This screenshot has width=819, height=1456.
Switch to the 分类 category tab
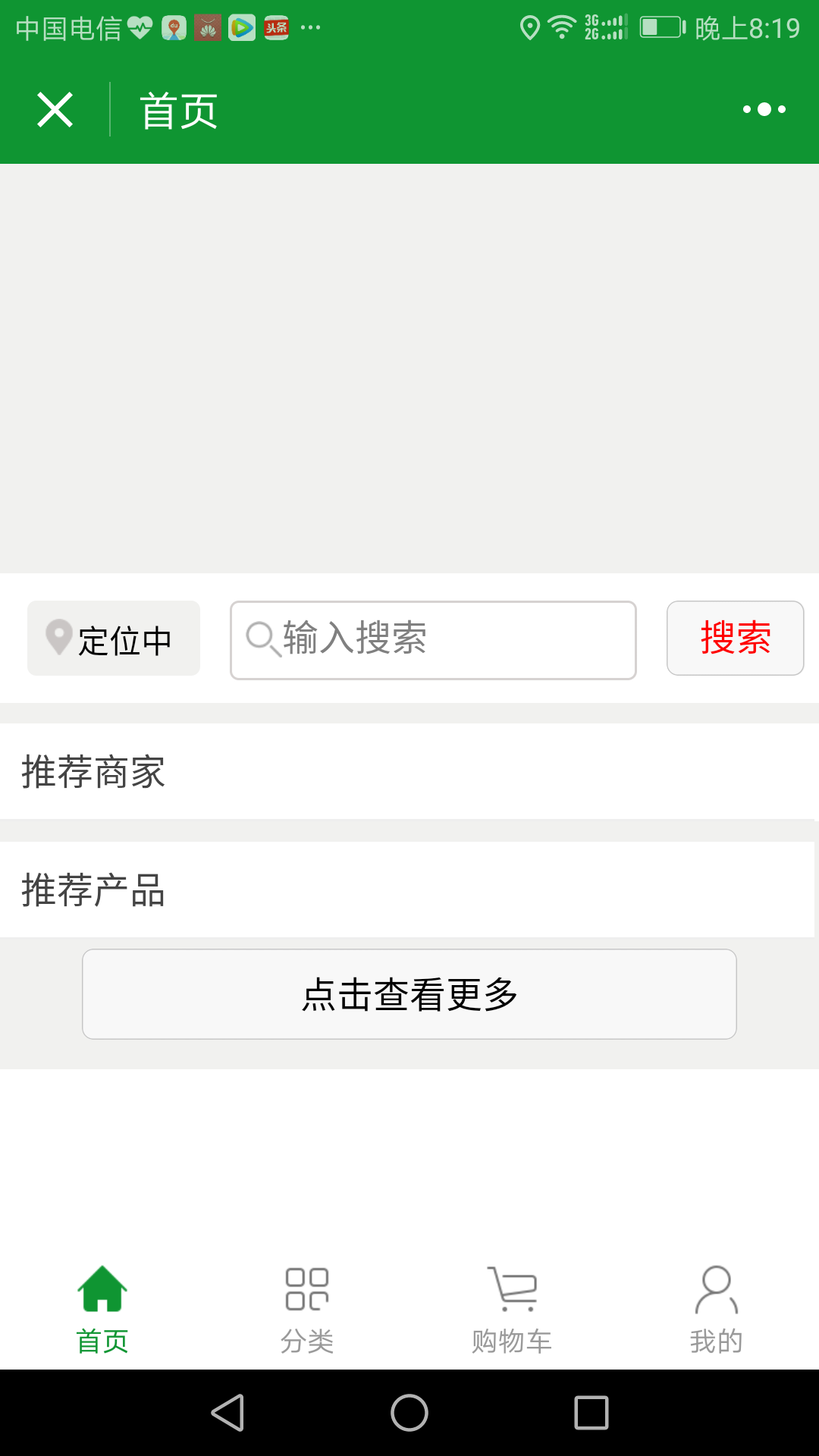[307, 1310]
